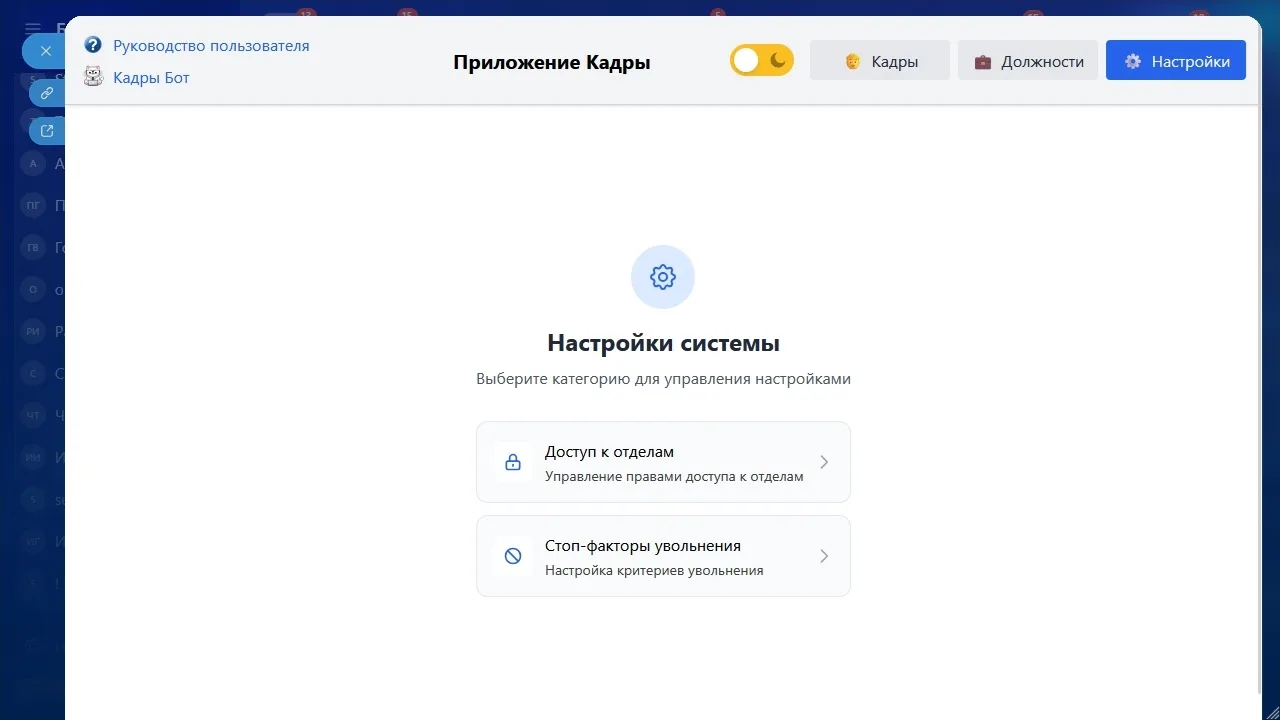Open Доступ к отделам settings card

(x=663, y=462)
